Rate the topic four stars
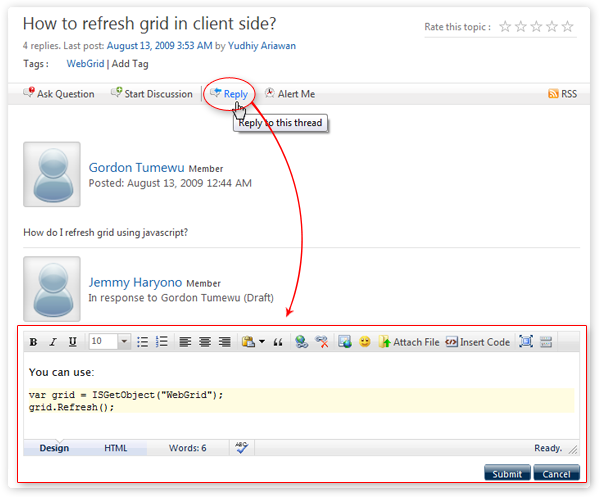Viewport: 600px width, 497px height. (x=552, y=26)
